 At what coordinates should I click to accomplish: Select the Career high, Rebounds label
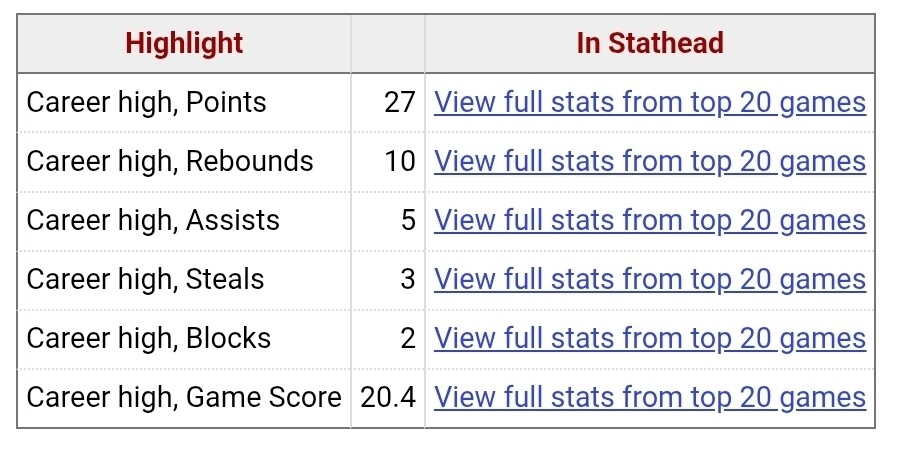click(x=170, y=161)
